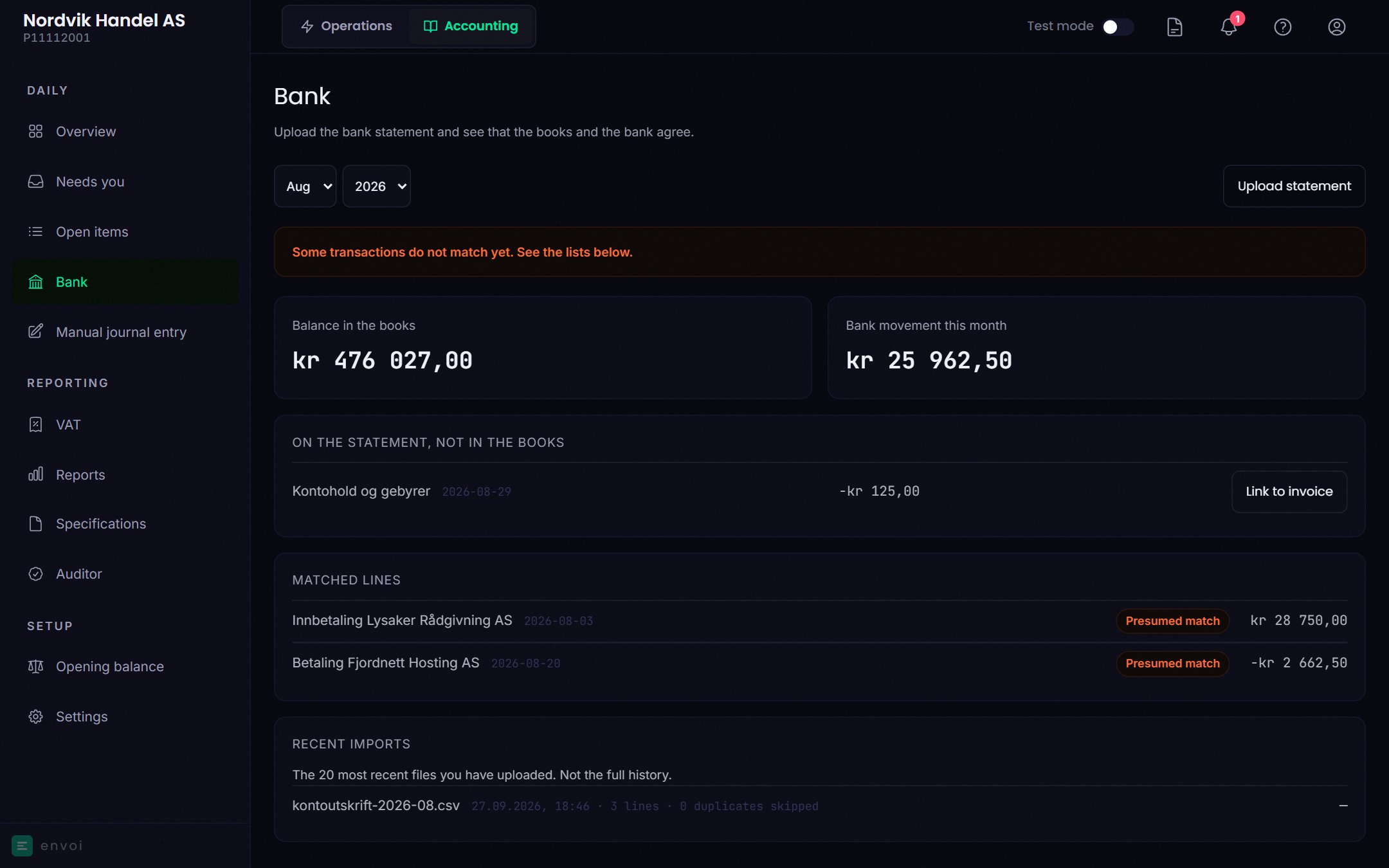Viewport: 1389px width, 868px height.
Task: Click Link to invoice button
Action: 1289,492
